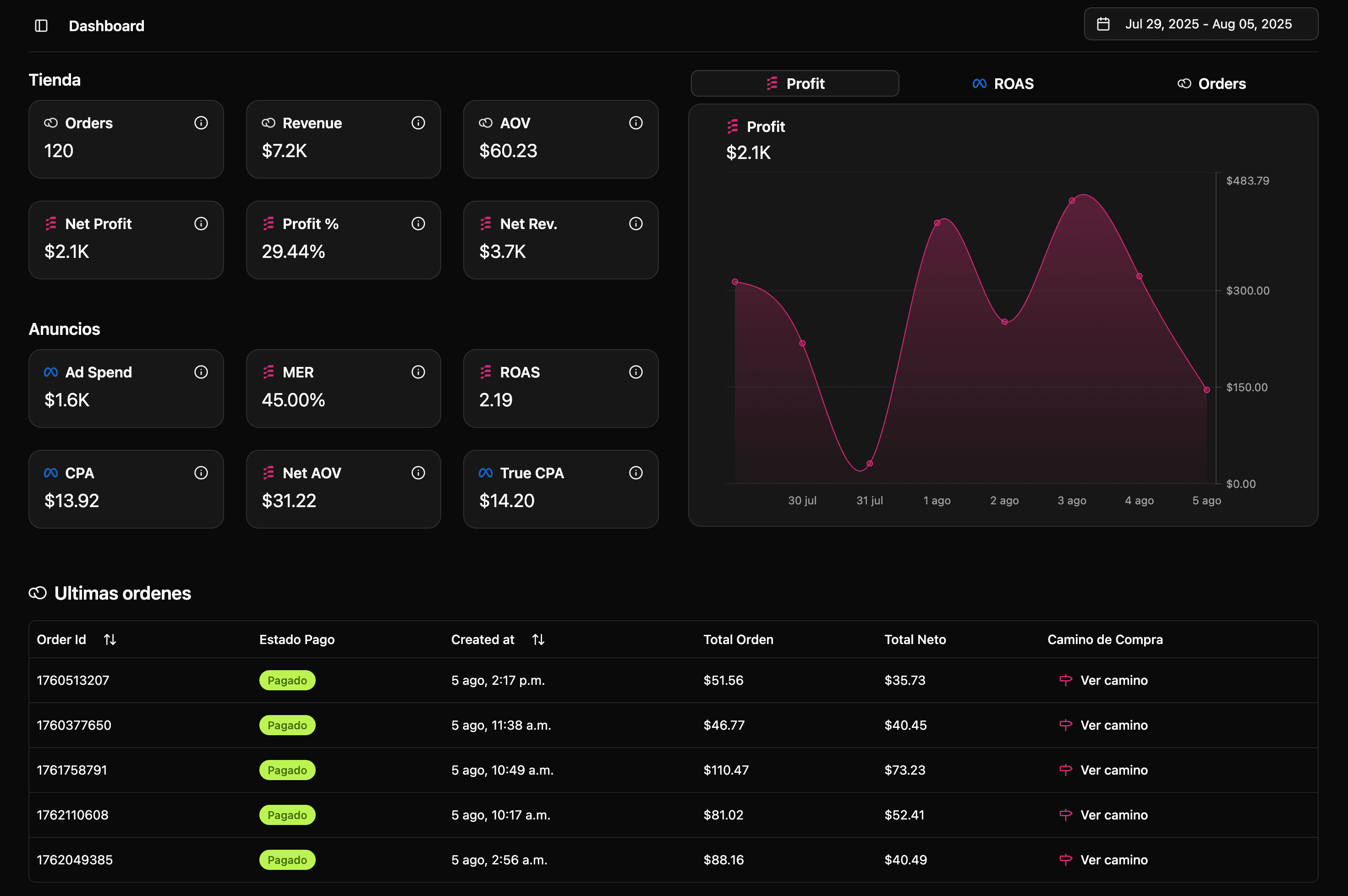This screenshot has height=896, width=1348.
Task: Click the info icon on the True CPA card
Action: tap(636, 473)
